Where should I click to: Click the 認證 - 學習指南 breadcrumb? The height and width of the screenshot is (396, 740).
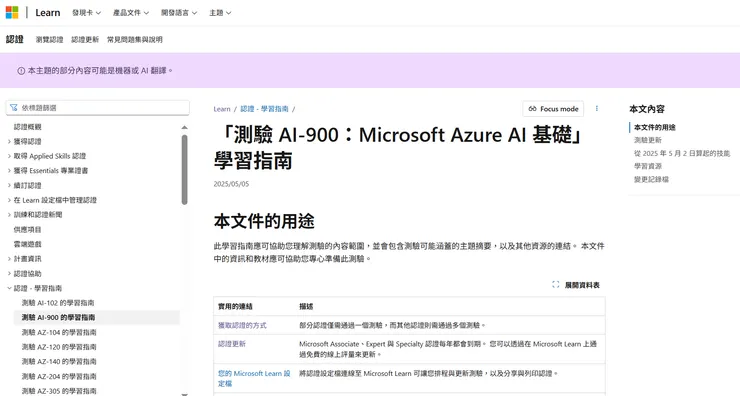click(x=264, y=109)
